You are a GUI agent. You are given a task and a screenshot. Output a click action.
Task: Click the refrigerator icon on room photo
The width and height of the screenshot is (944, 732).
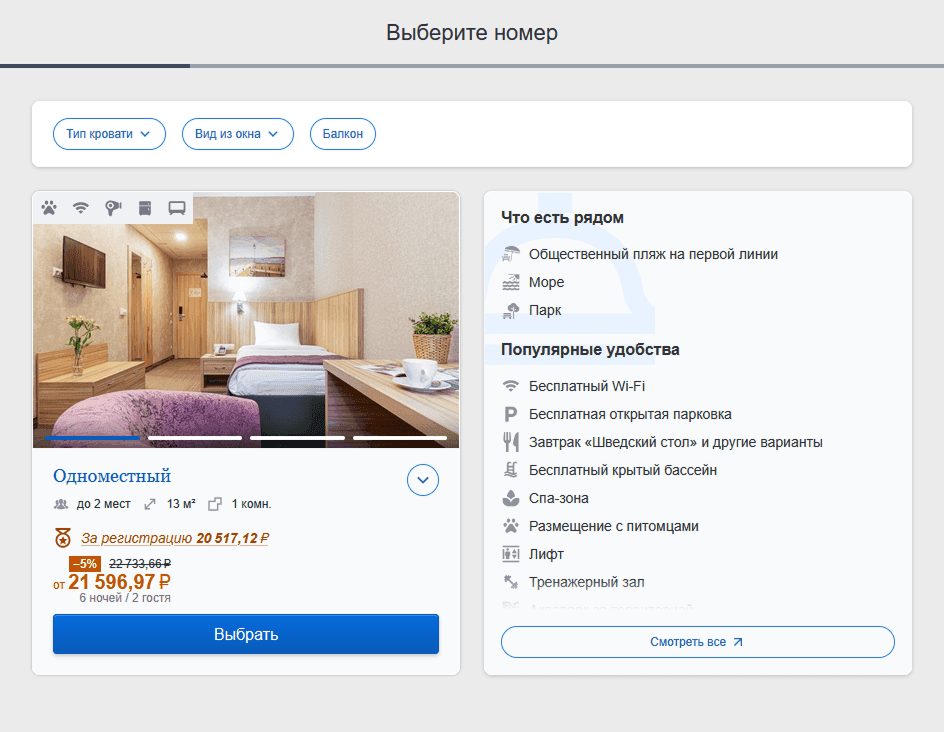[145, 208]
